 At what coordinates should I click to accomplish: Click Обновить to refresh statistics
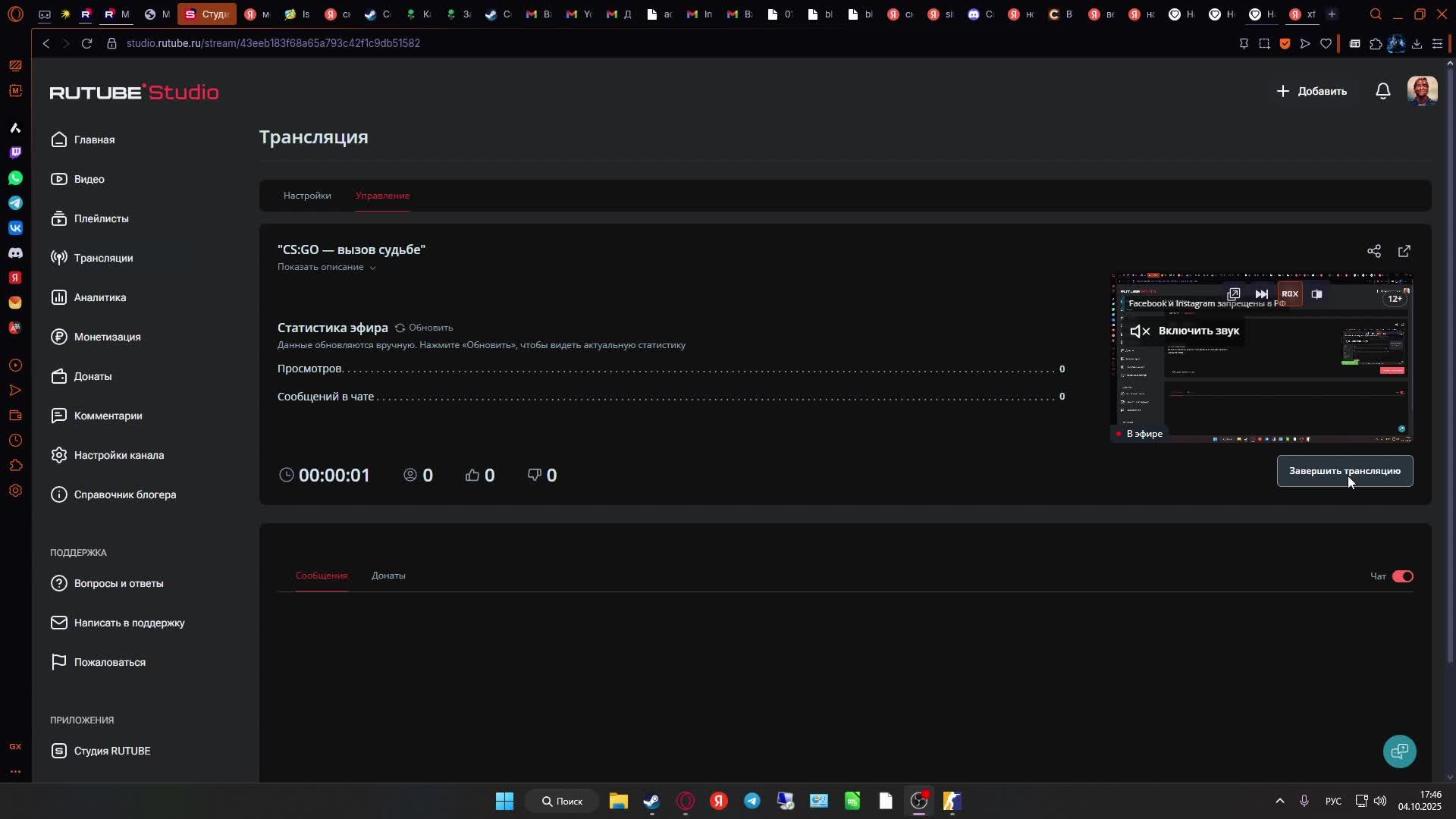pyautogui.click(x=424, y=328)
